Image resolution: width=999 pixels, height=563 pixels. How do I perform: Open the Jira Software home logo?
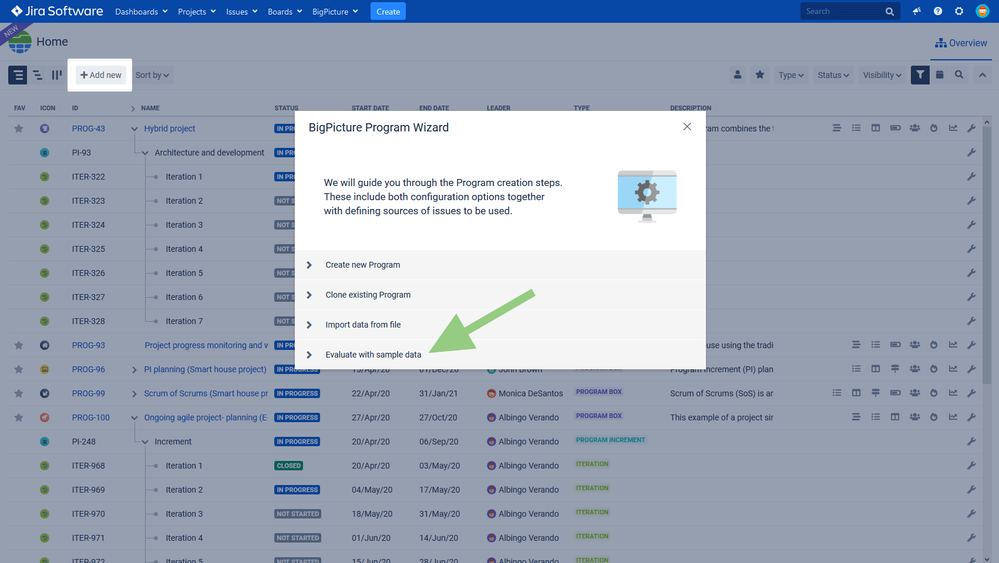click(x=57, y=11)
